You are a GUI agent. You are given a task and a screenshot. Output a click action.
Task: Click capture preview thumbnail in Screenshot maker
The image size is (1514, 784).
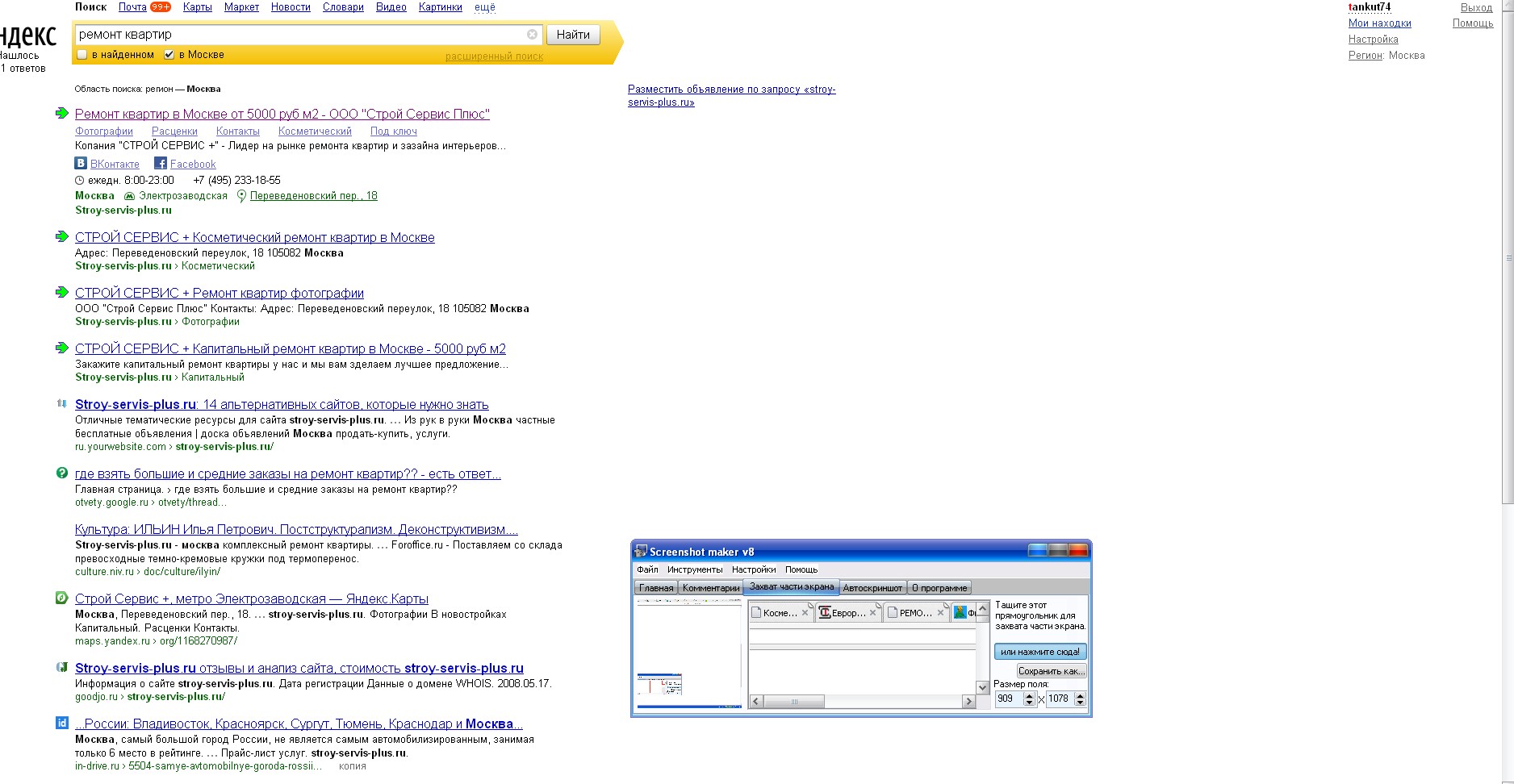[x=688, y=653]
